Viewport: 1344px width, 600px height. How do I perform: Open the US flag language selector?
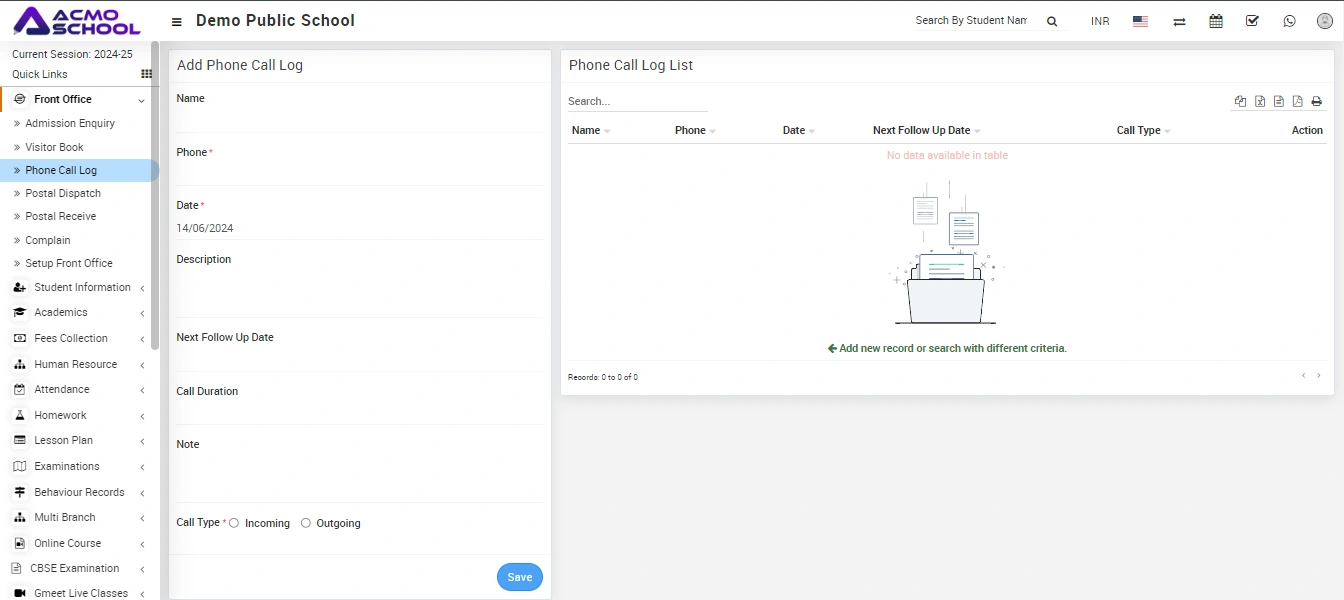point(1140,21)
